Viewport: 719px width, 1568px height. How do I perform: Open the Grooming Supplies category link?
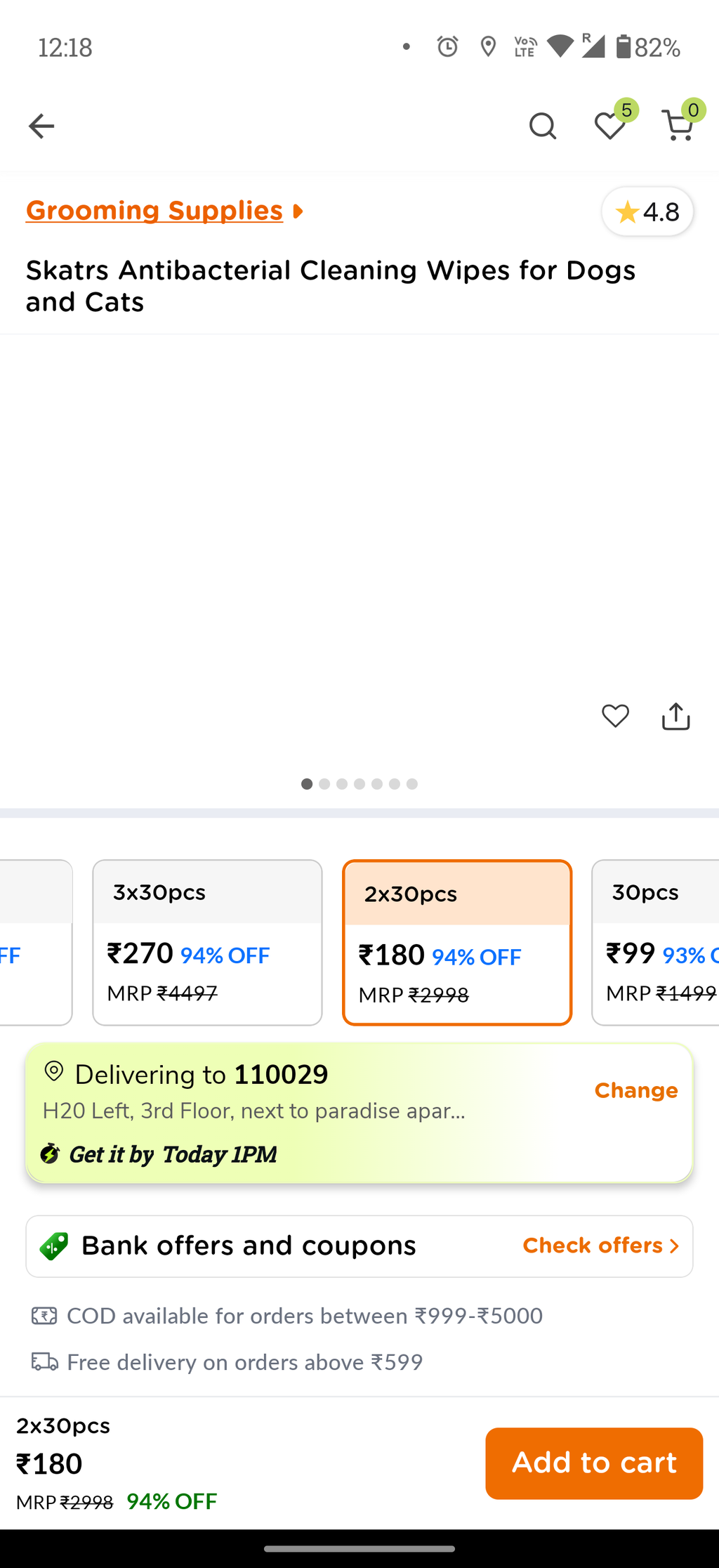click(x=154, y=210)
